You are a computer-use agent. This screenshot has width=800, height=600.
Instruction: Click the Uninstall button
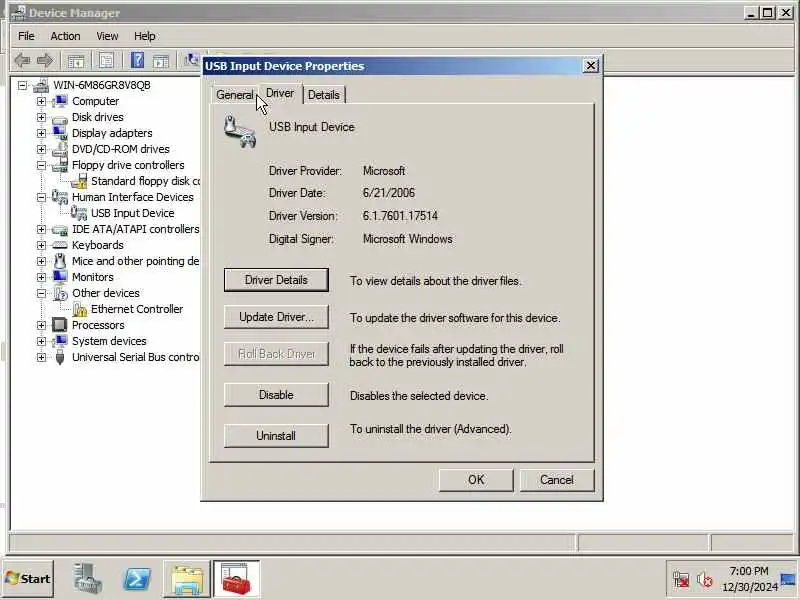click(x=276, y=436)
